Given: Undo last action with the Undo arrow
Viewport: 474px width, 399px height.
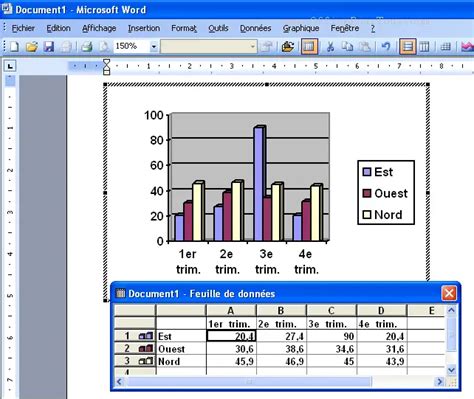Looking at the screenshot, I should tap(386, 46).
